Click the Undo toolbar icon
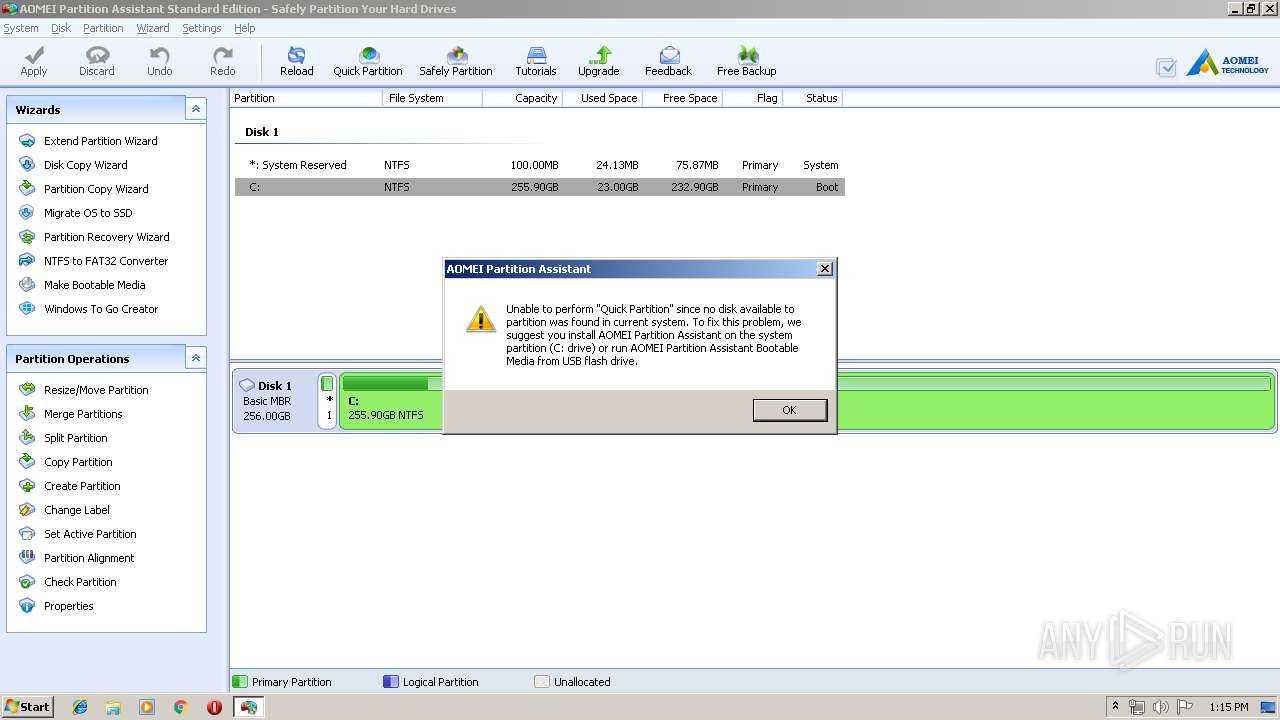This screenshot has height=720, width=1280. 160,61
